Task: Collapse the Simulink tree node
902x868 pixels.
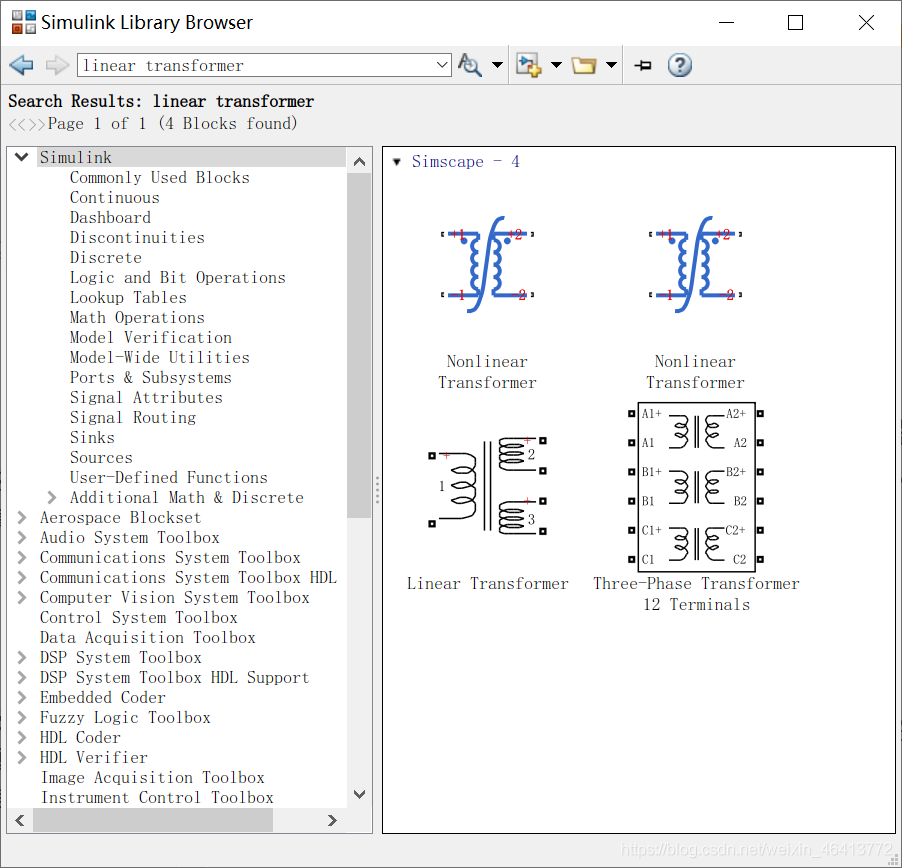Action: click(22, 157)
